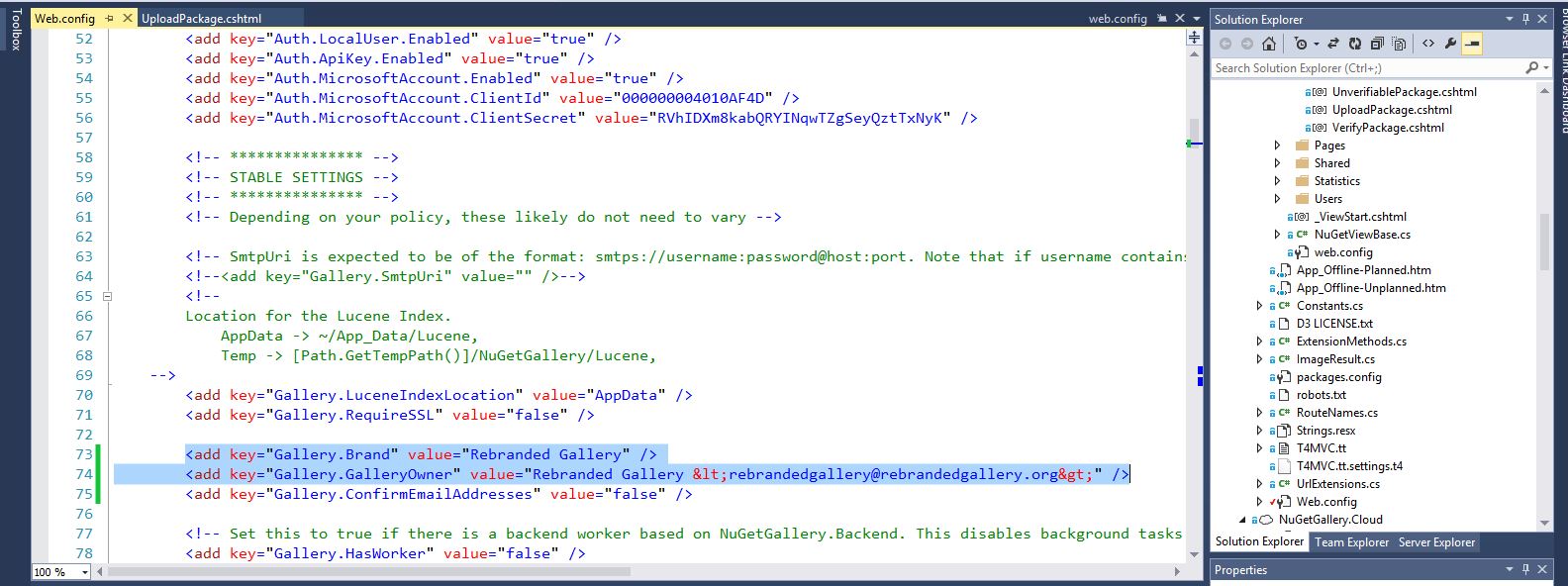Switch to the Server Explorer tab
The width and height of the screenshot is (1568, 586).
(x=1436, y=541)
